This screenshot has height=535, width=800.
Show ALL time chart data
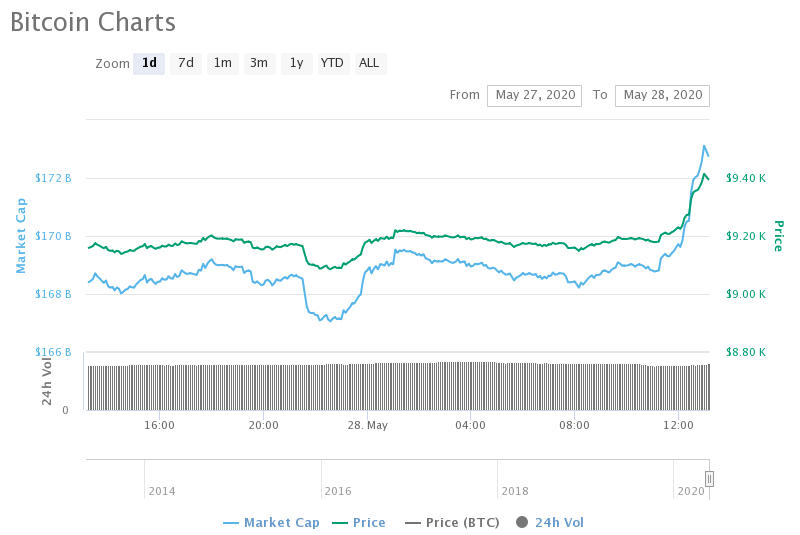[x=369, y=63]
